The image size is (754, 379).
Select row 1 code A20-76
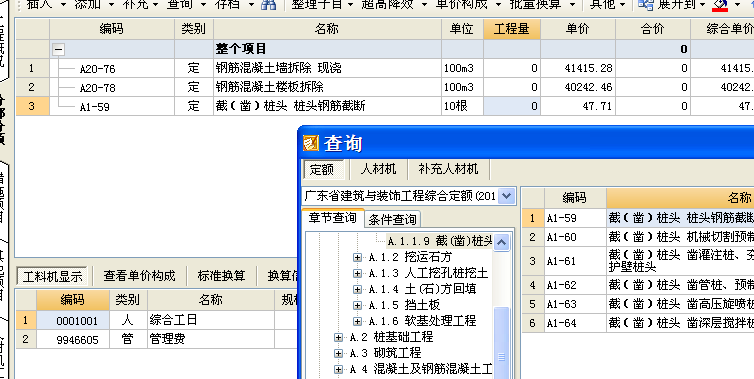[x=98, y=69]
